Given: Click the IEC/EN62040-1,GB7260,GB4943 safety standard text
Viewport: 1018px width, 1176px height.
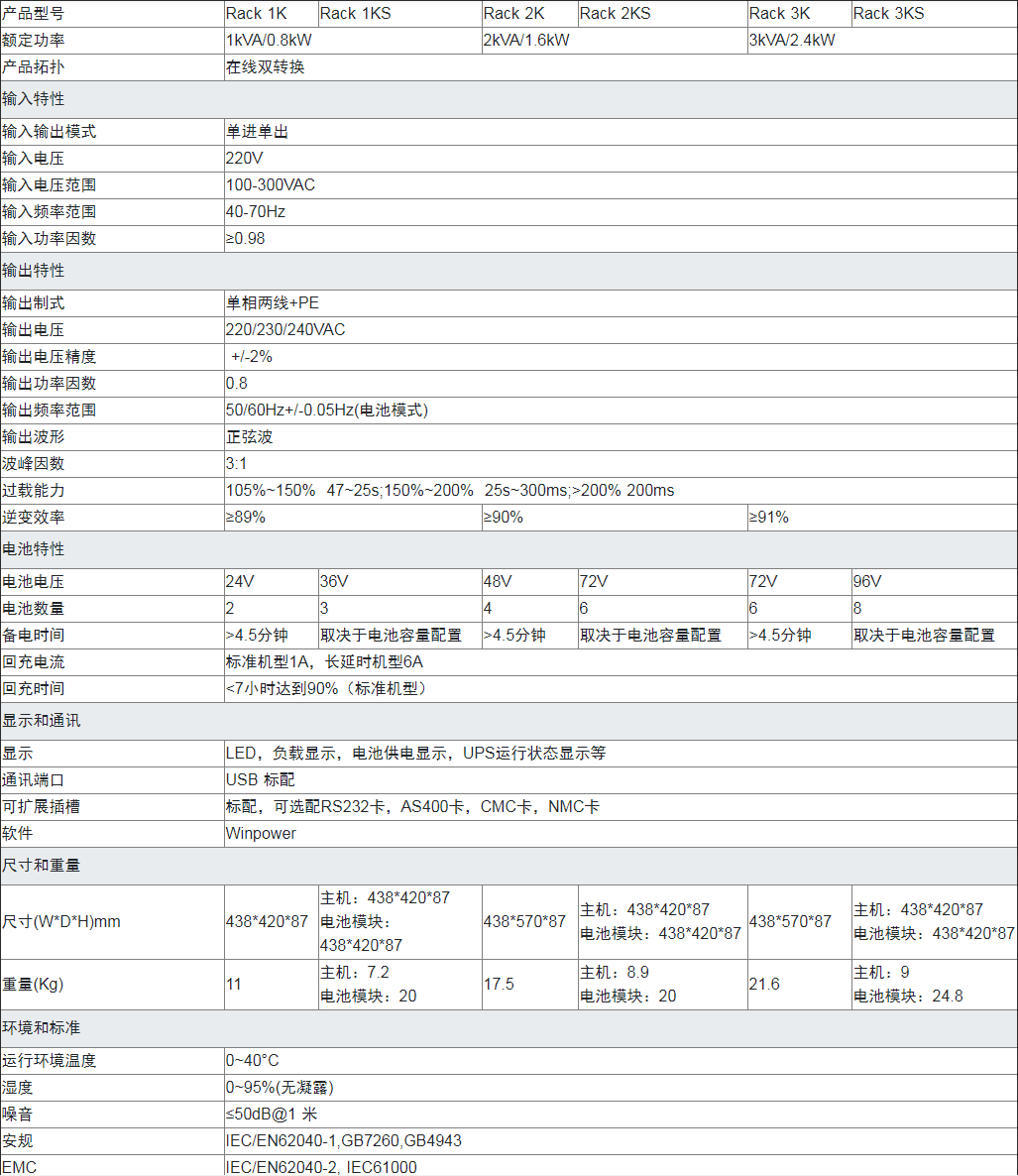Looking at the screenshot, I should (344, 1140).
